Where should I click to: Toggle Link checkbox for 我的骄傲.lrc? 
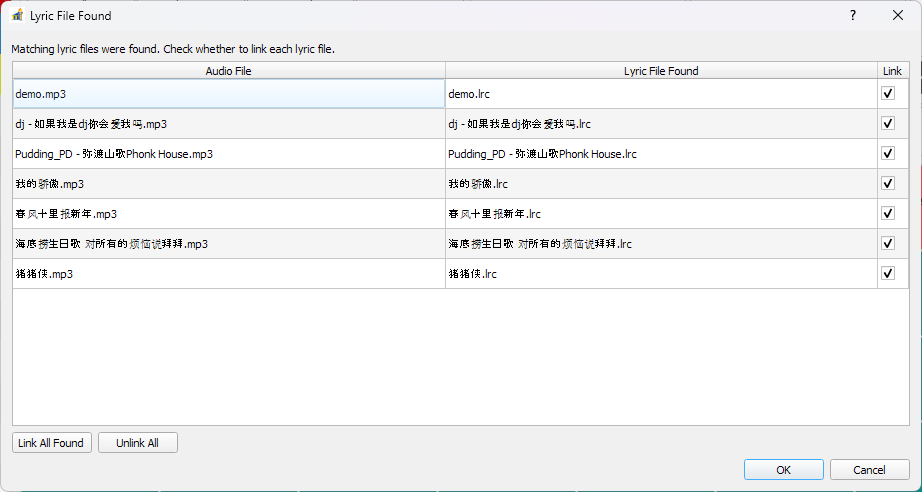click(887, 183)
